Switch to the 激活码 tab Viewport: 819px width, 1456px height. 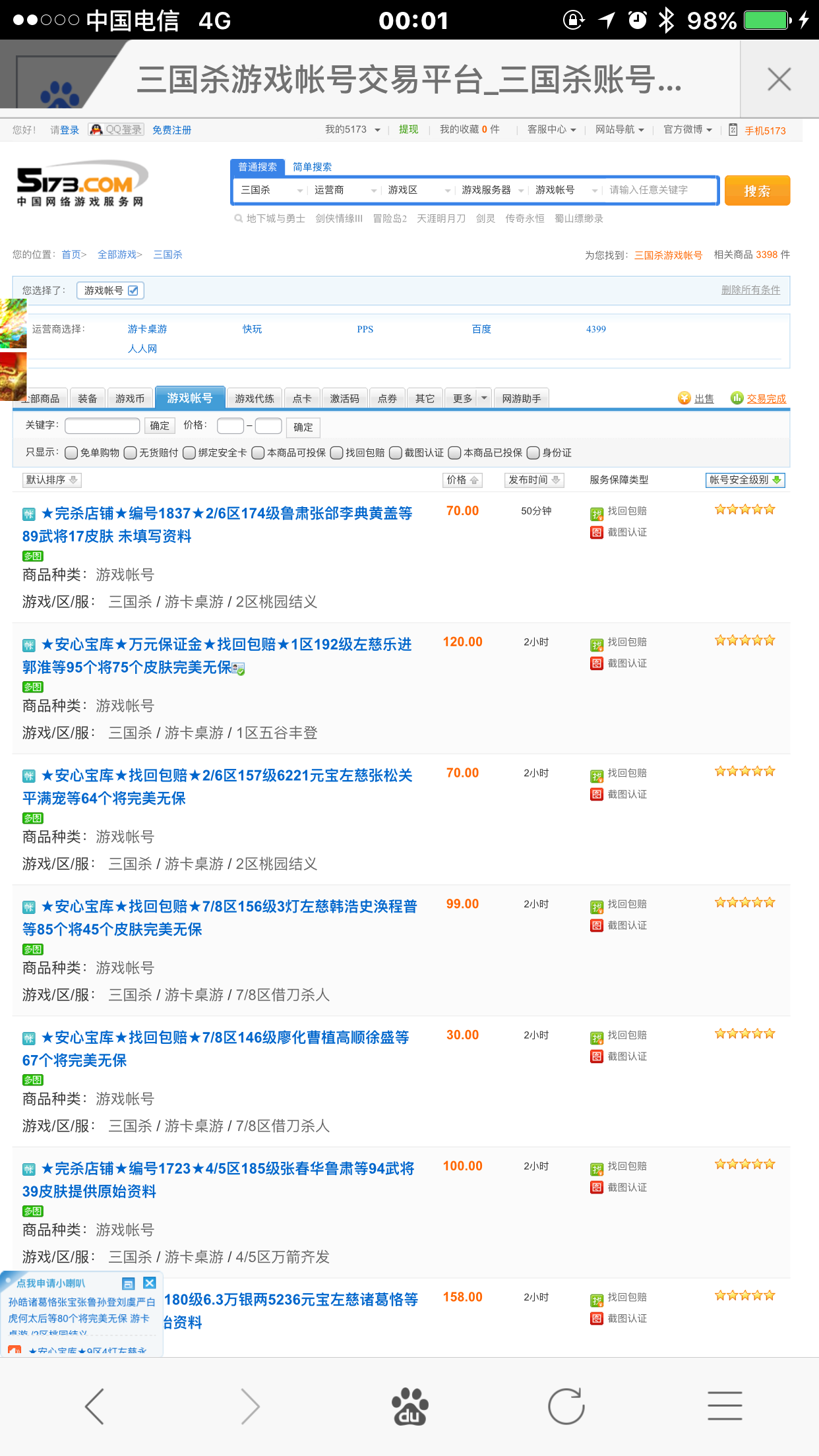point(345,398)
